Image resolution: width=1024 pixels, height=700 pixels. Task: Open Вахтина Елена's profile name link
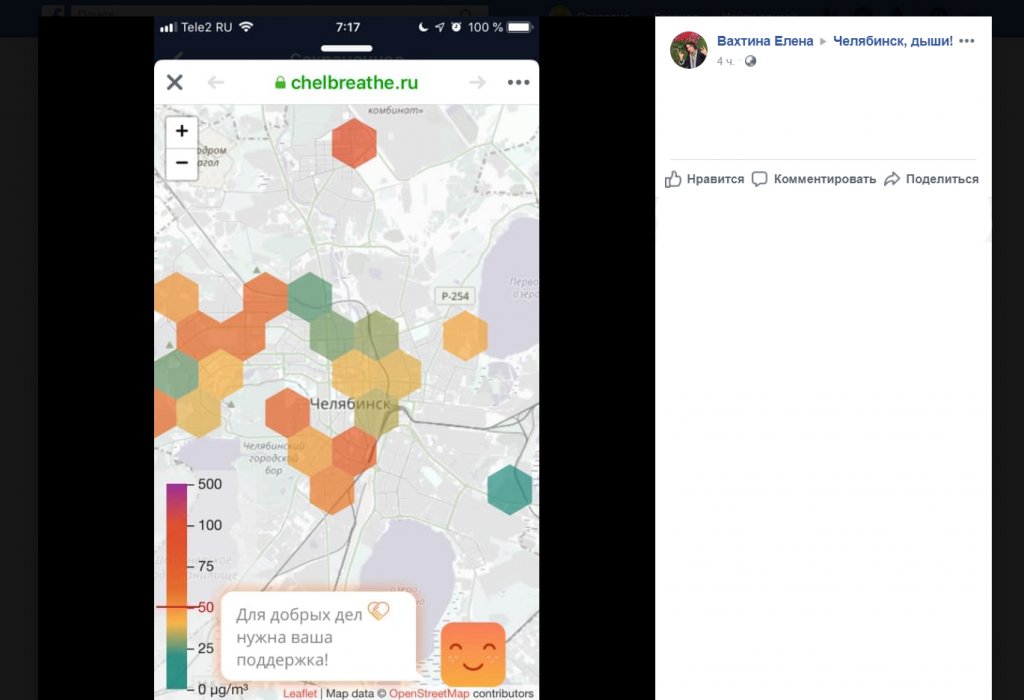pyautogui.click(x=765, y=41)
